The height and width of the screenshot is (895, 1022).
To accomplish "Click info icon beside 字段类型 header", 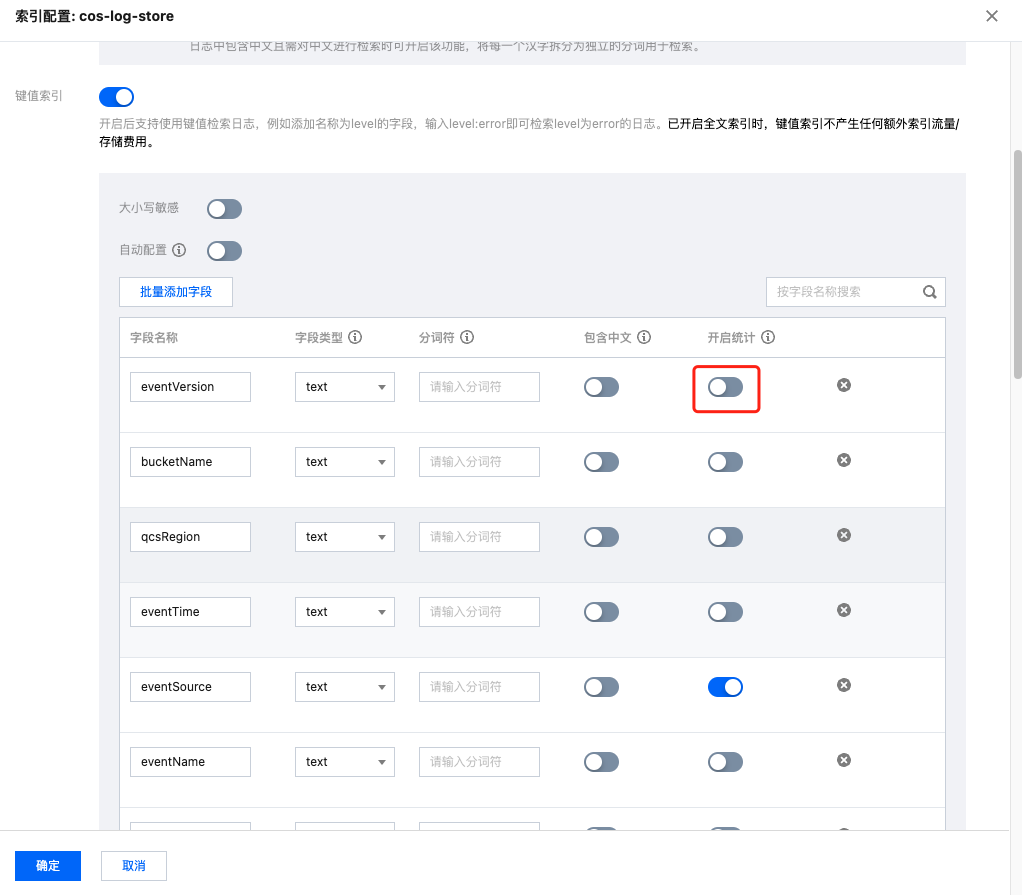I will 355,338.
